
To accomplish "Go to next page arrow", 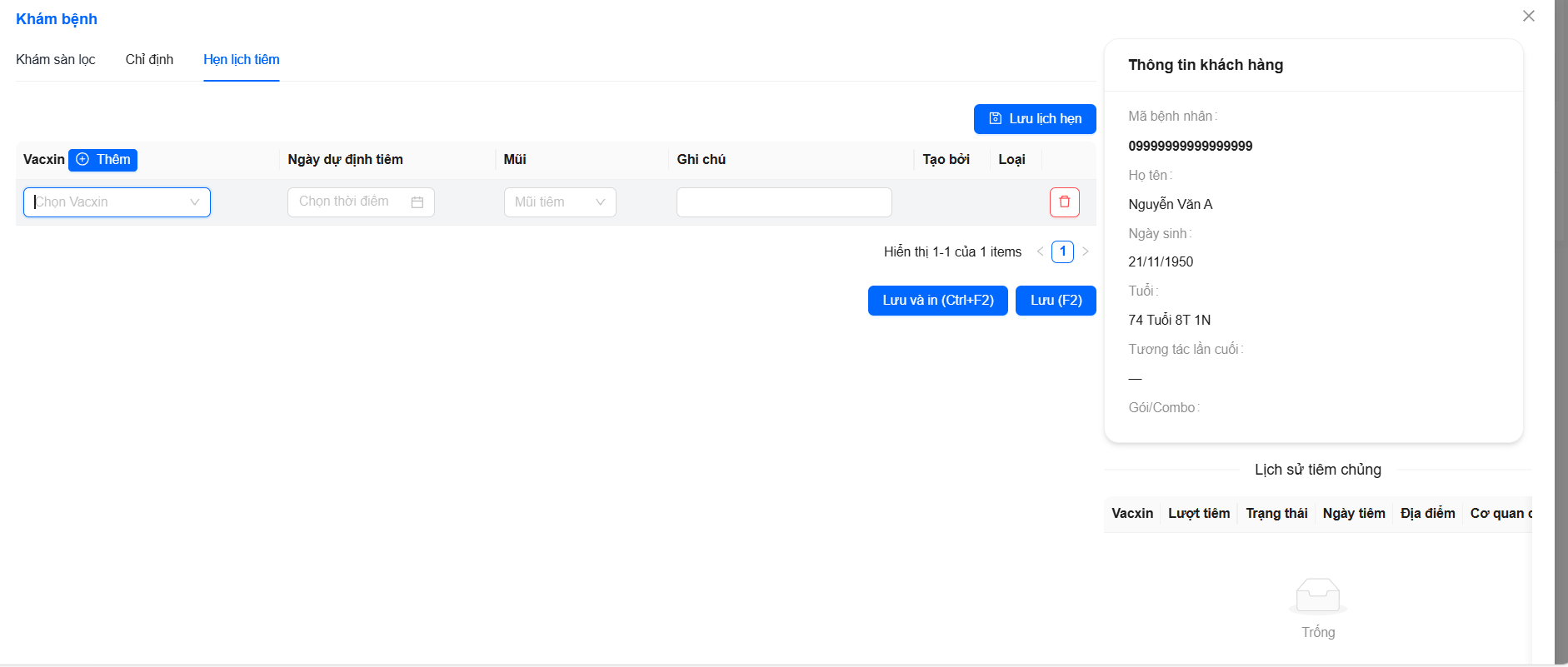I will (1086, 251).
